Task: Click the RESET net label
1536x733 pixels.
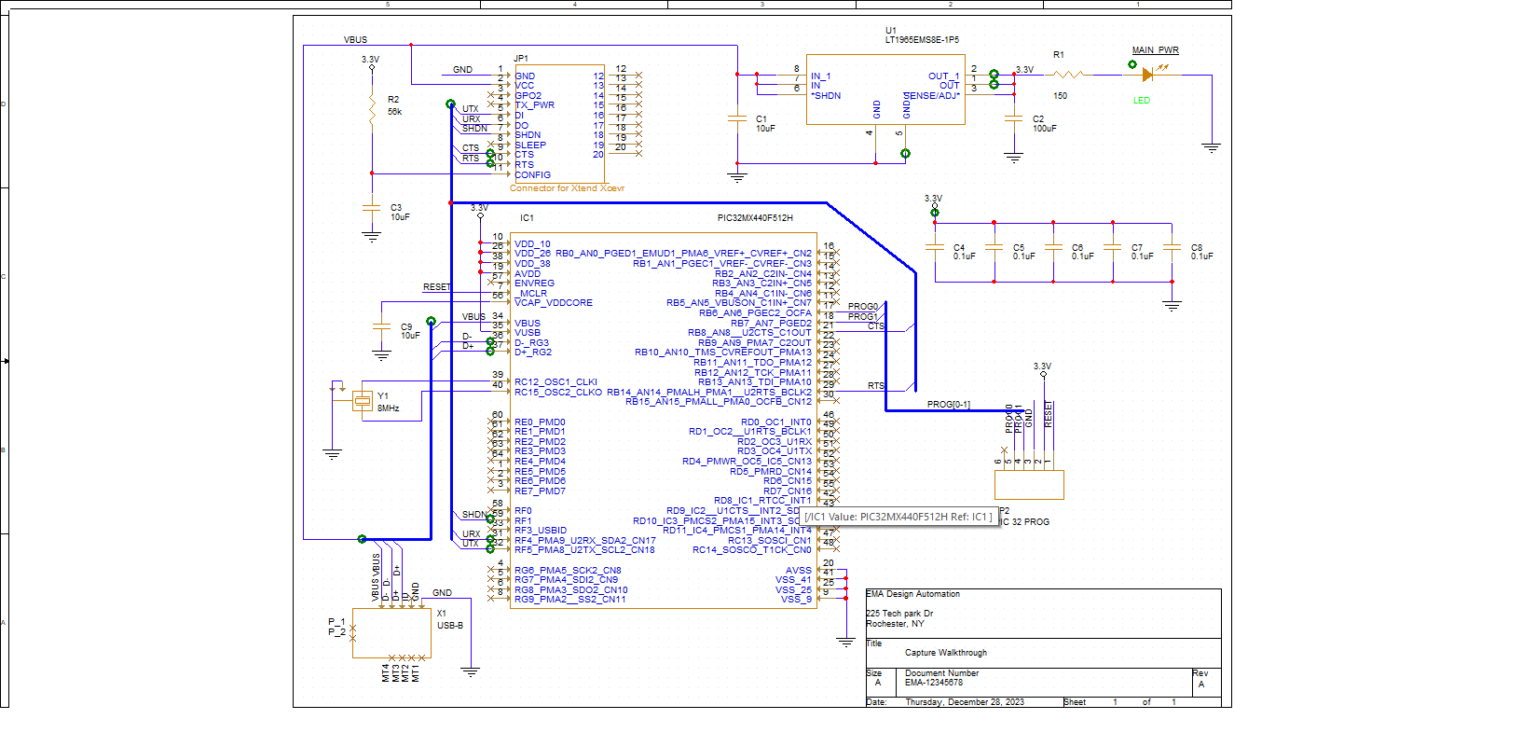Action: [438, 285]
